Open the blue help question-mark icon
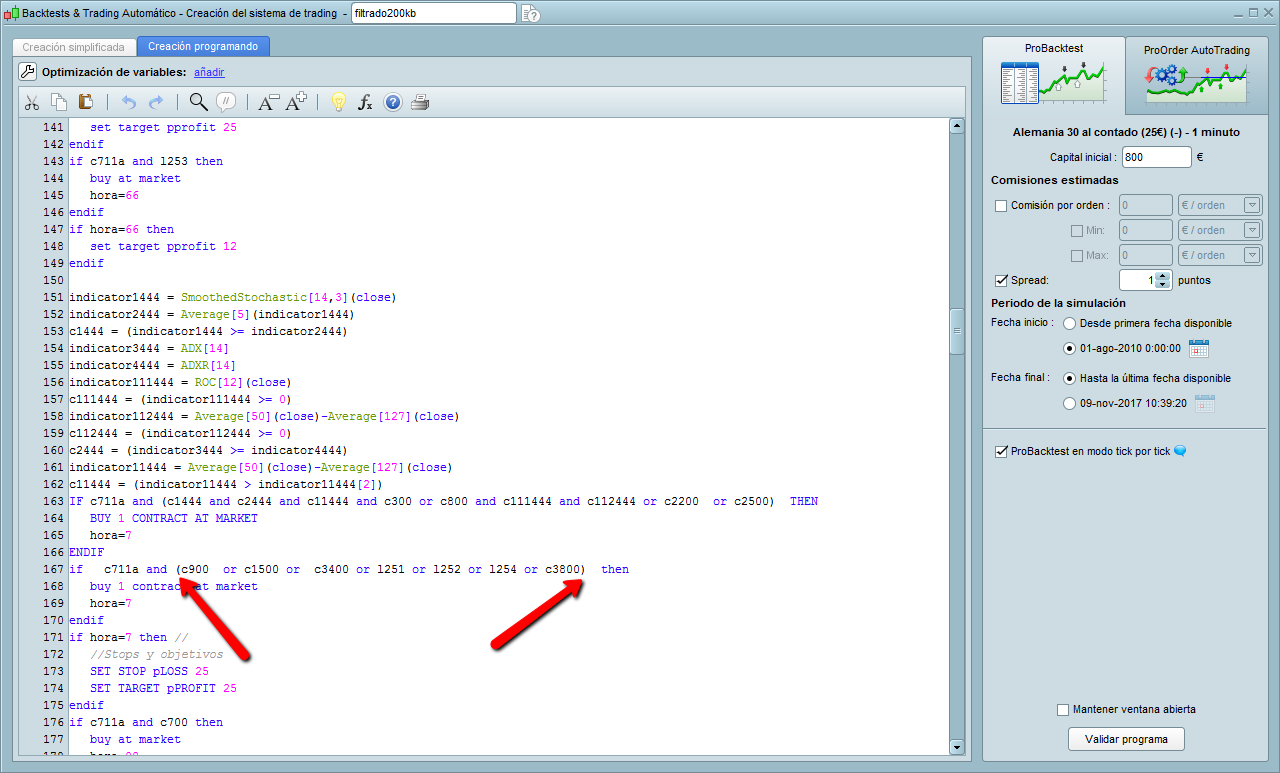The height and width of the screenshot is (773, 1280). coord(393,102)
